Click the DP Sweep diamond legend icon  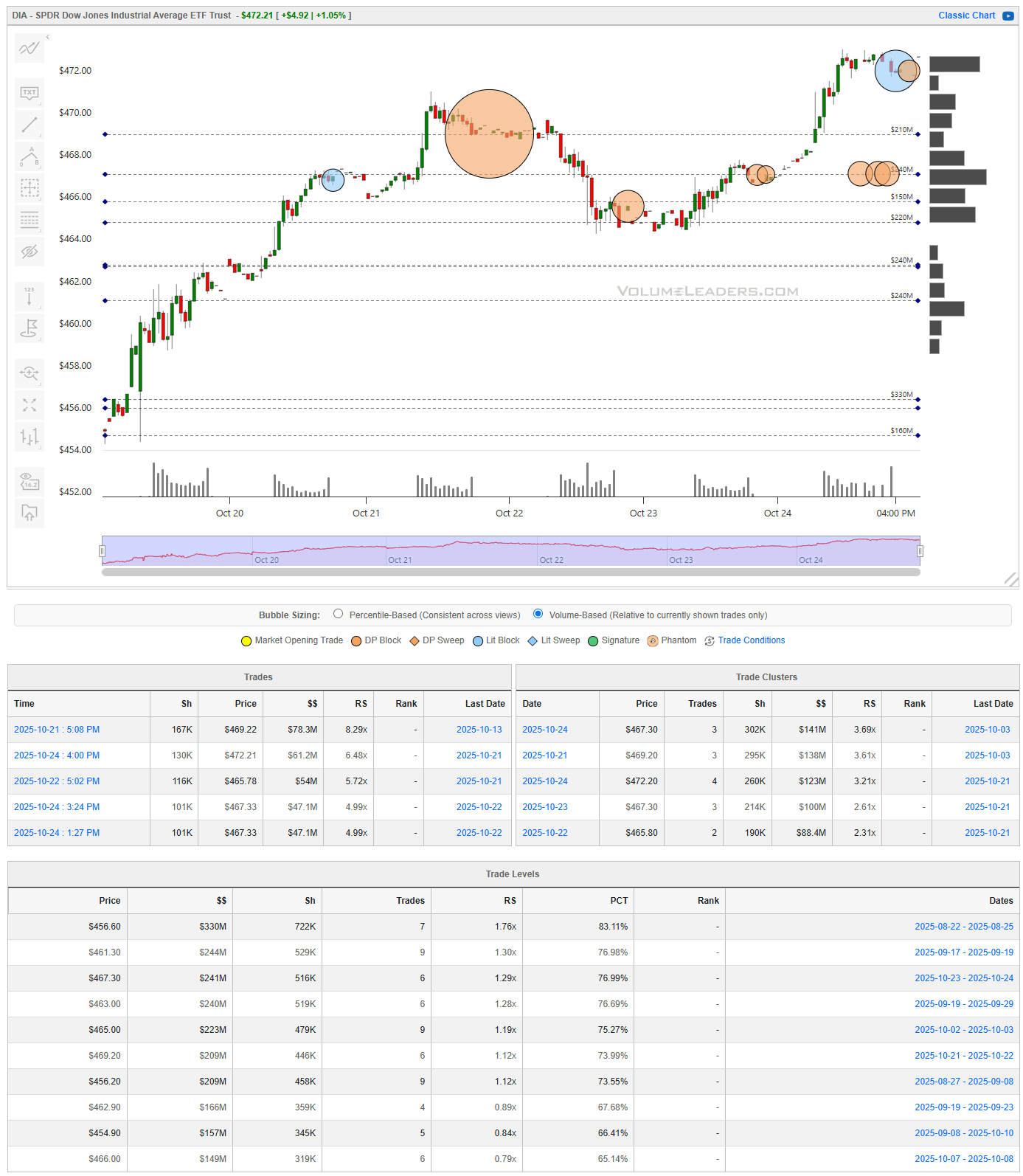click(415, 641)
